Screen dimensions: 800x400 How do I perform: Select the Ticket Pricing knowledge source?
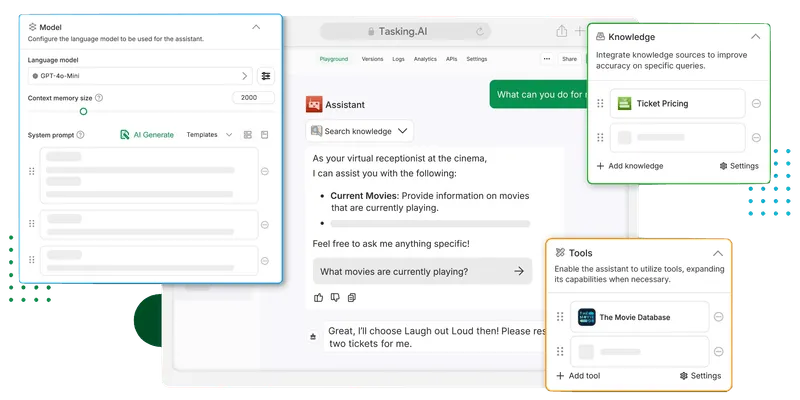click(678, 104)
